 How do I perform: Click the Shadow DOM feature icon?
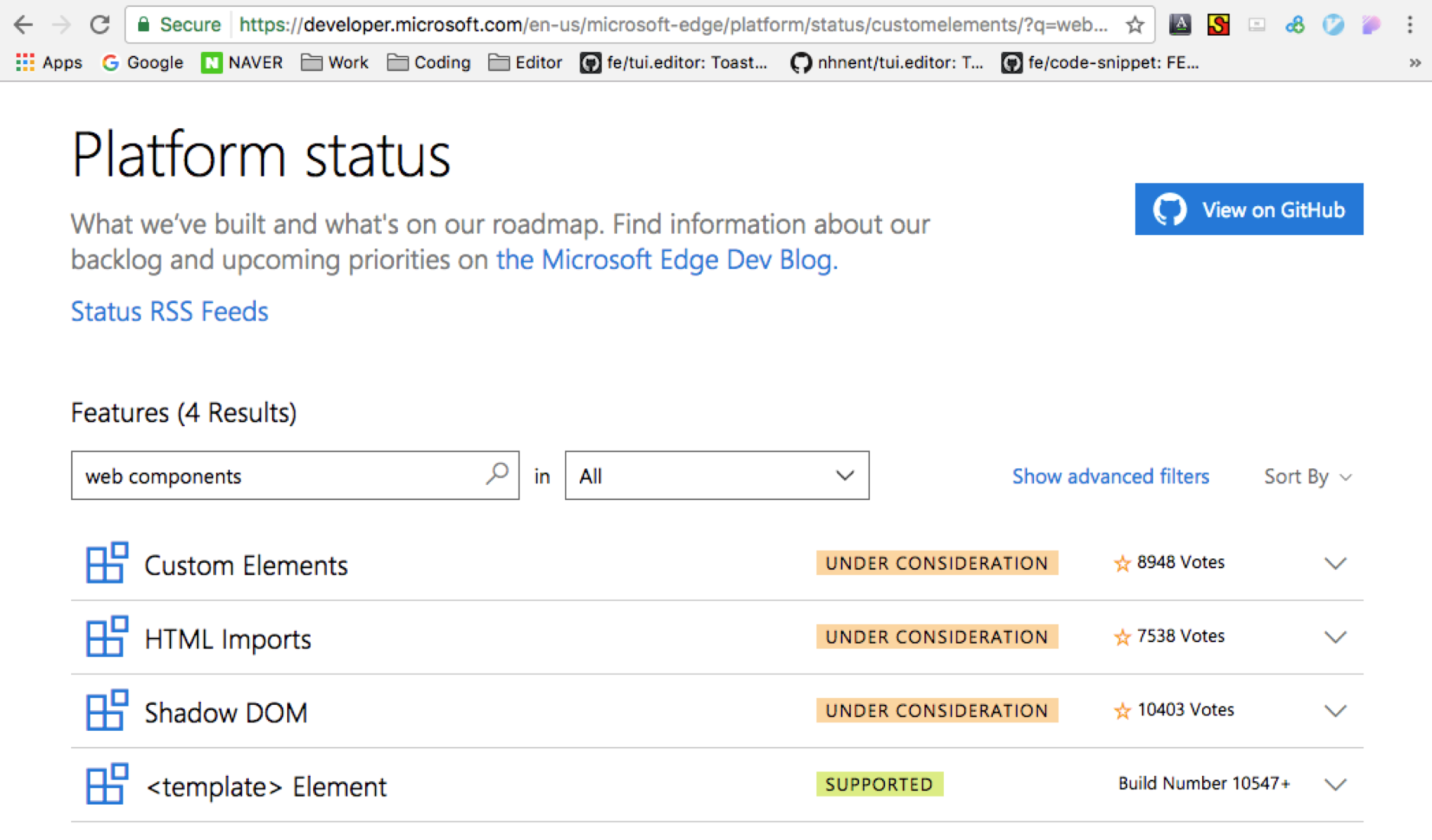click(107, 710)
